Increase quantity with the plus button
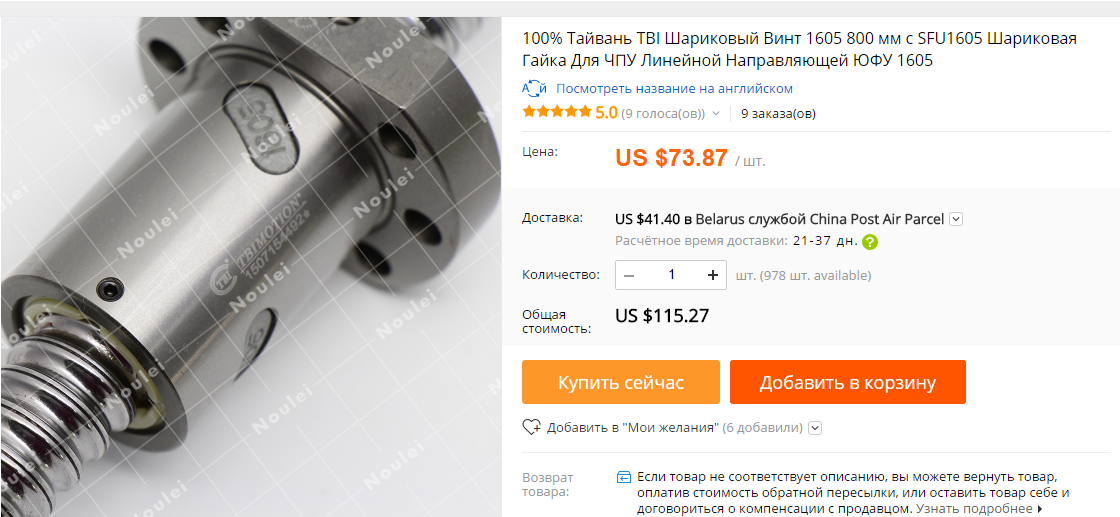 click(x=713, y=275)
